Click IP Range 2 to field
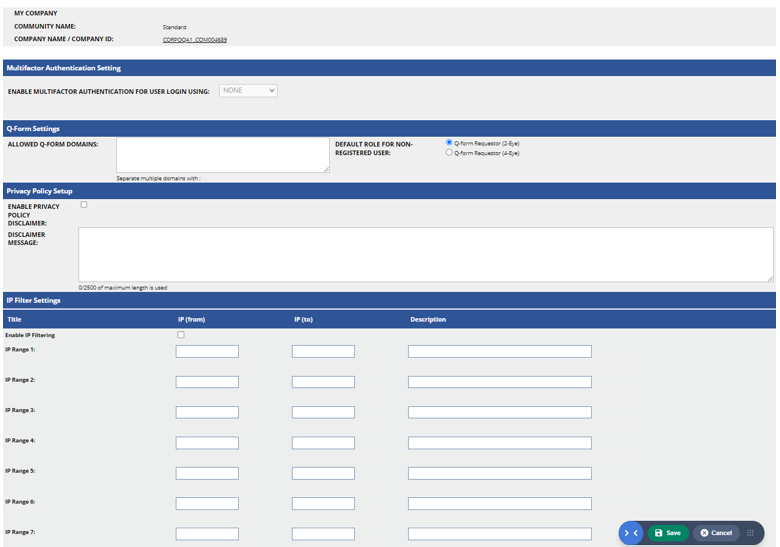The height and width of the screenshot is (547, 780). point(323,382)
